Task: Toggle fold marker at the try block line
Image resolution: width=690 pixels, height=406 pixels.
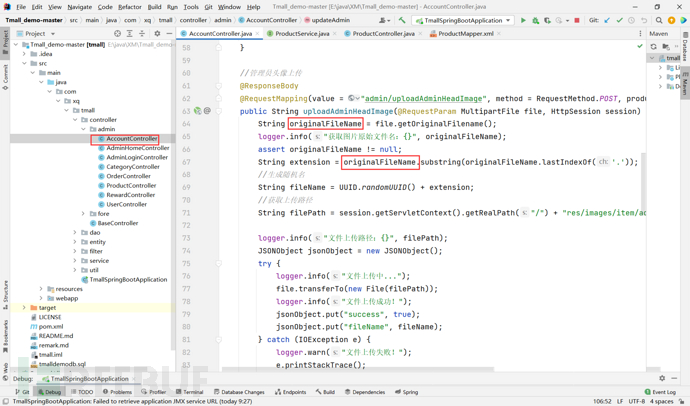Action: click(219, 264)
